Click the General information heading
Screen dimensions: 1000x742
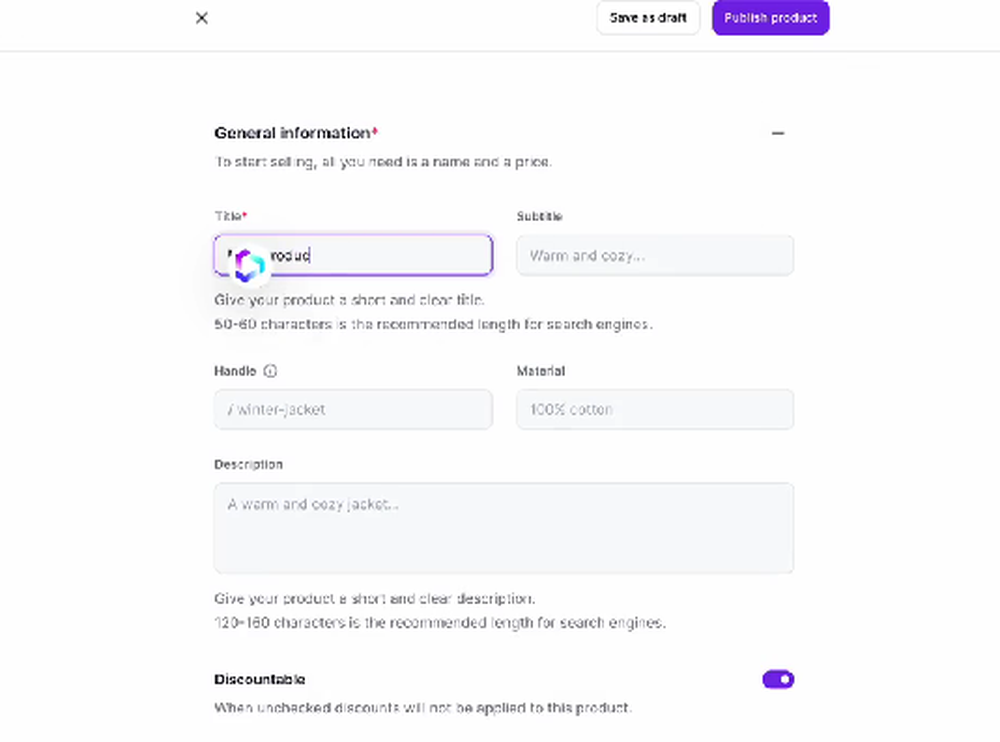click(x=292, y=133)
